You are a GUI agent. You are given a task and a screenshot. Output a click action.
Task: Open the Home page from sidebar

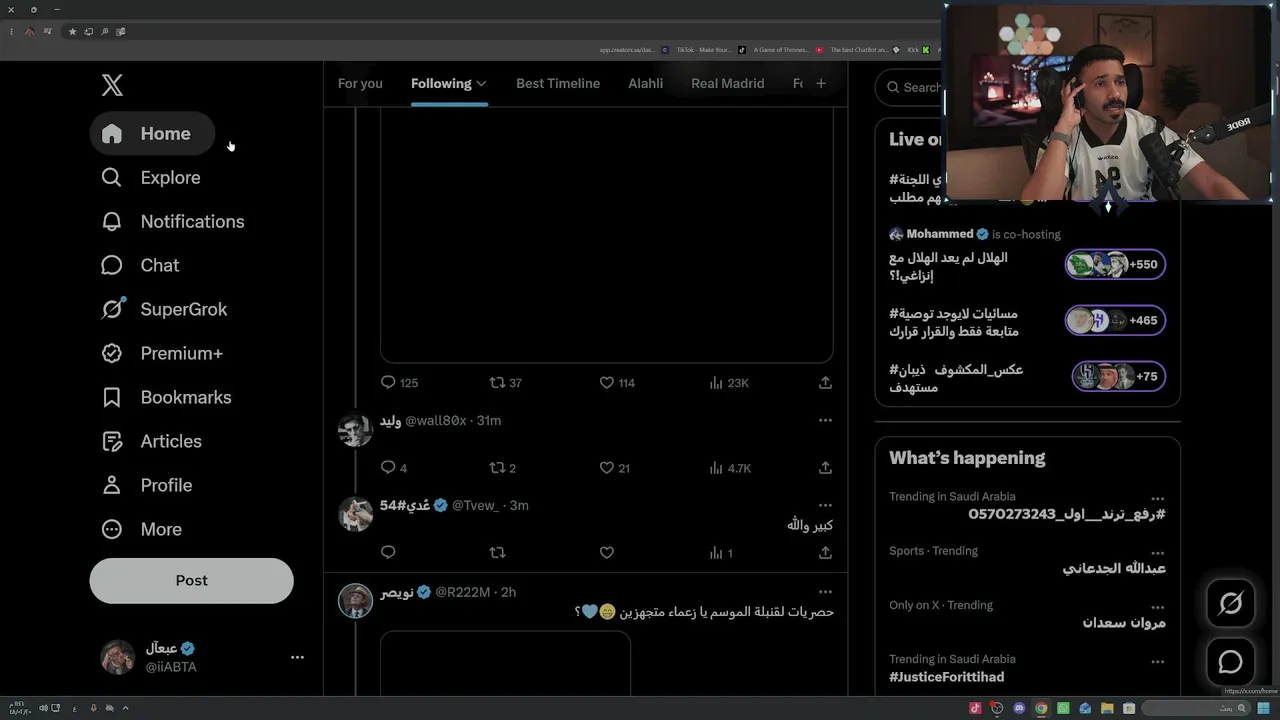[152, 134]
